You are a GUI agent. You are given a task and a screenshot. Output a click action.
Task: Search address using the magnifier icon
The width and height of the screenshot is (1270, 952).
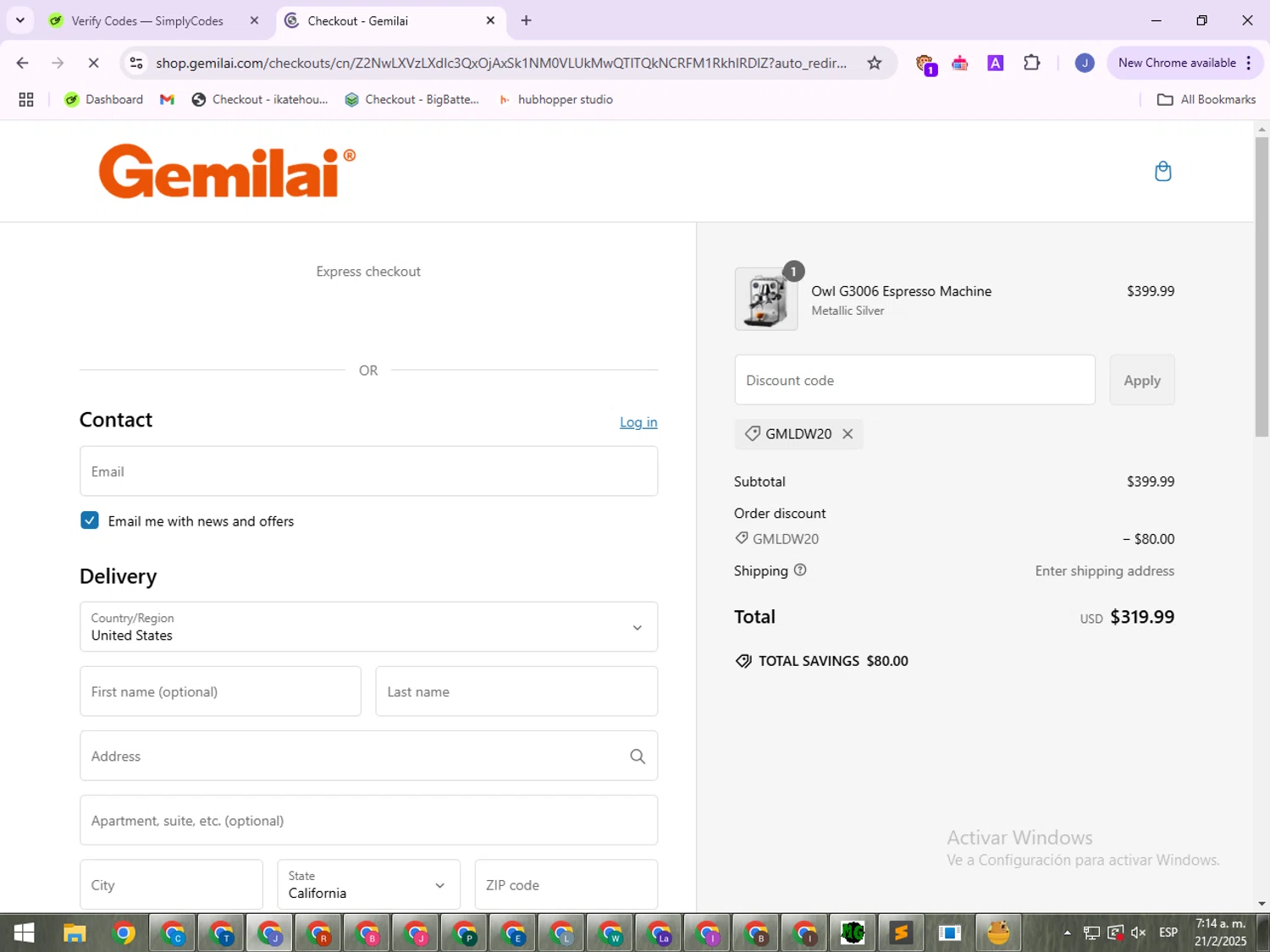(638, 757)
